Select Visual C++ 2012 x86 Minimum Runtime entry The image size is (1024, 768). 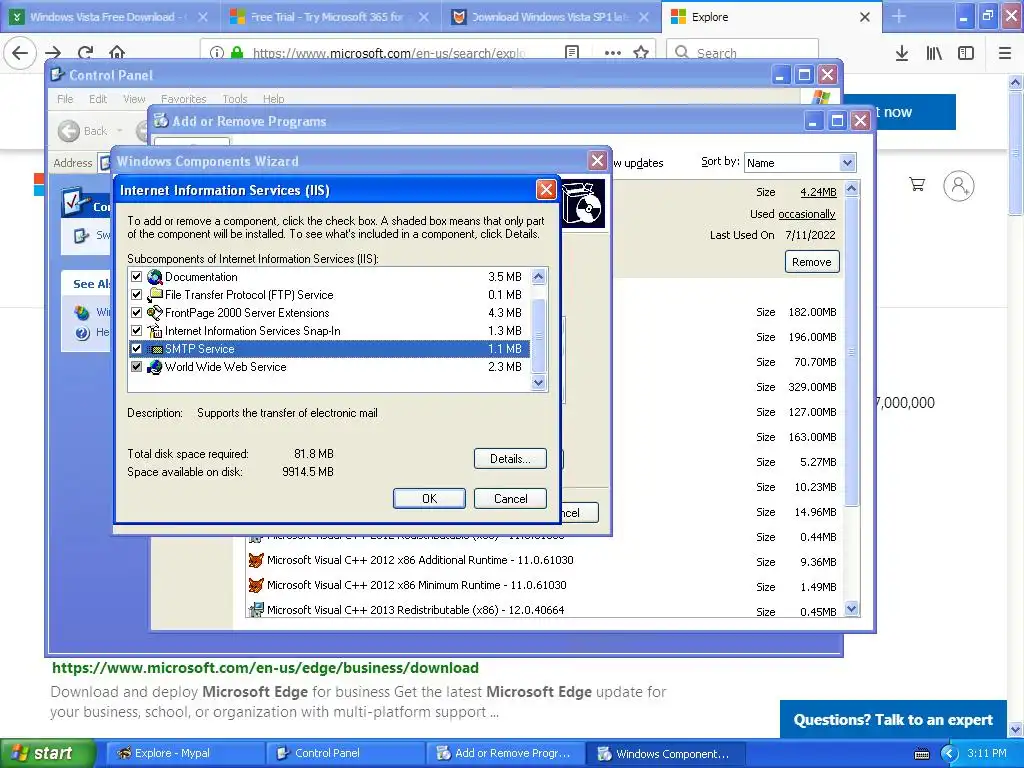417,585
